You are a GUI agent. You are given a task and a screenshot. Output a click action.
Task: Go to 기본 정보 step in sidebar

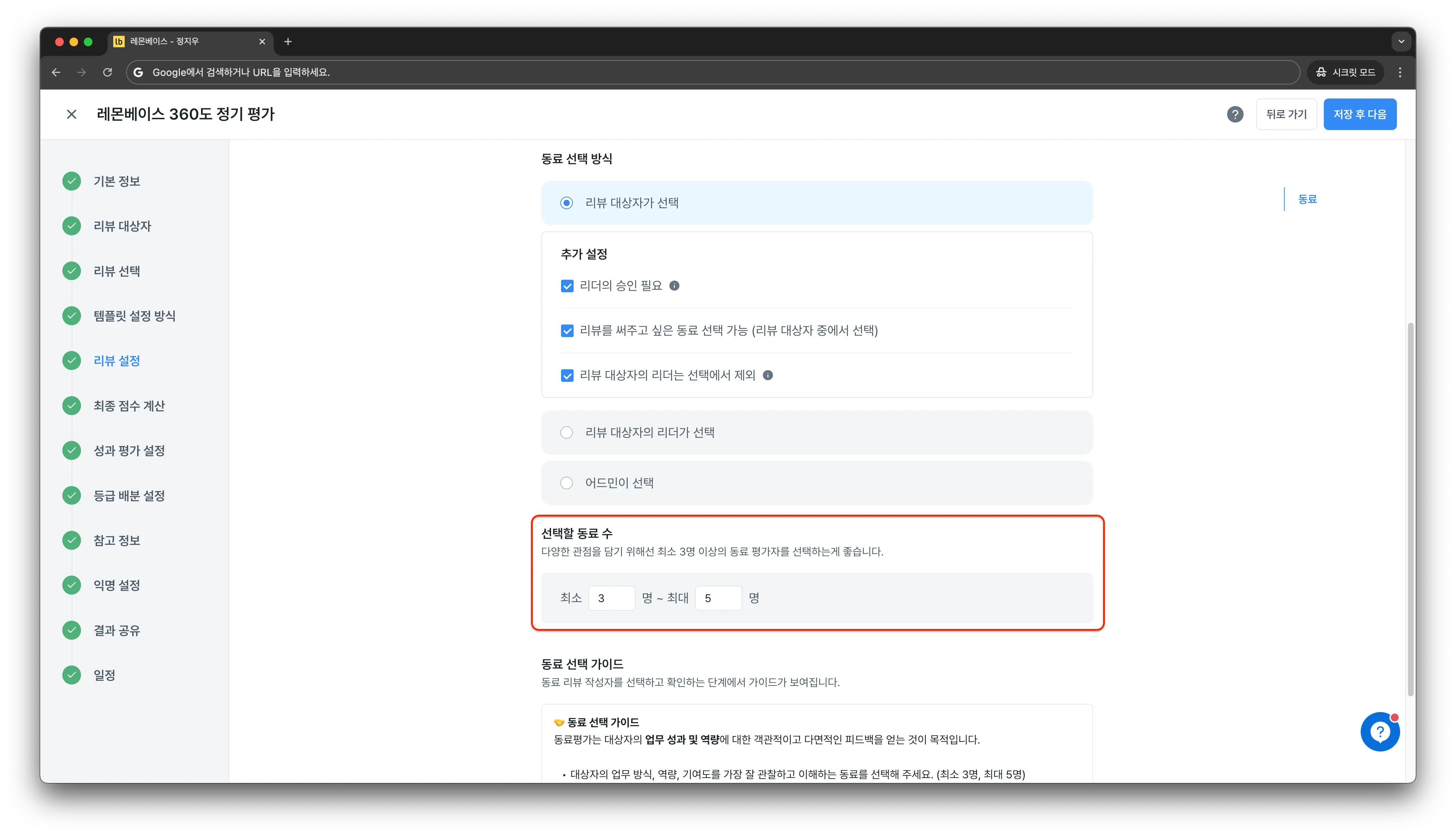pos(116,181)
